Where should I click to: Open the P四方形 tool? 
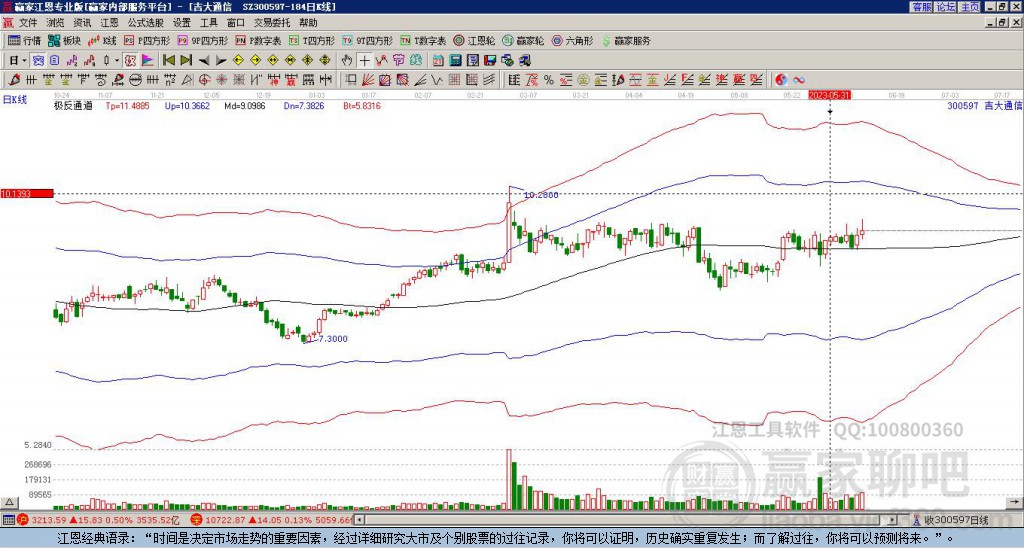coord(148,40)
